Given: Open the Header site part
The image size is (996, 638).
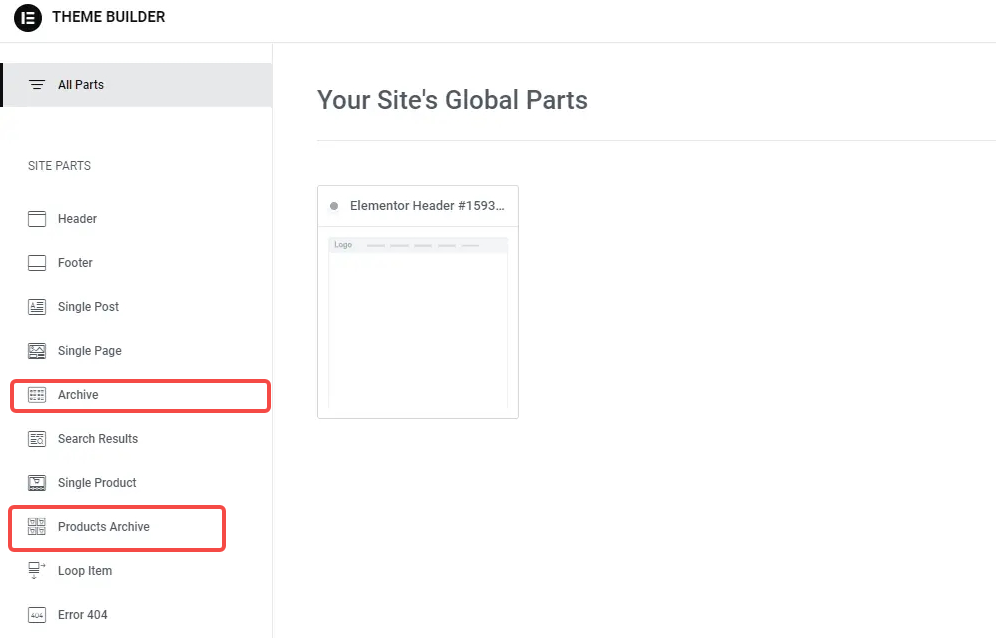Looking at the screenshot, I should coord(77,219).
